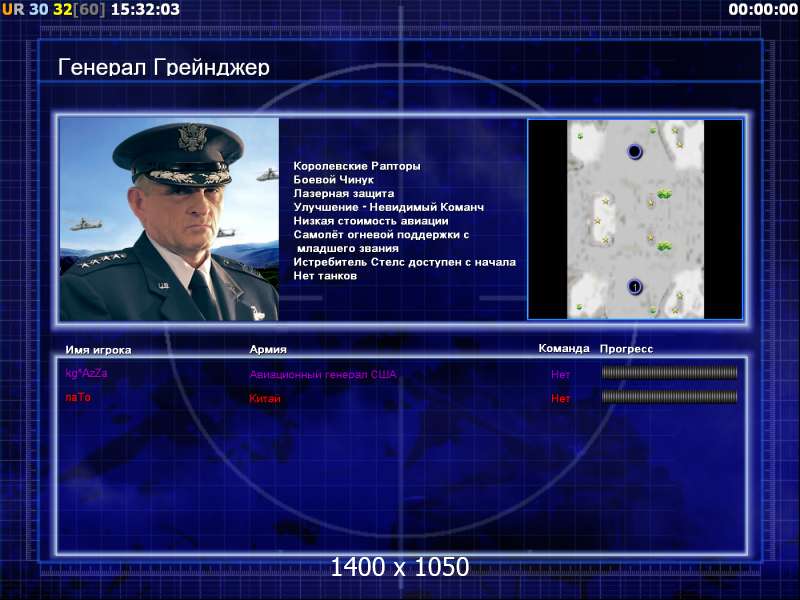The width and height of the screenshot is (800, 600).
Task: Click "Истребитель Стелс доступен с начала" text
Action: pos(405,262)
